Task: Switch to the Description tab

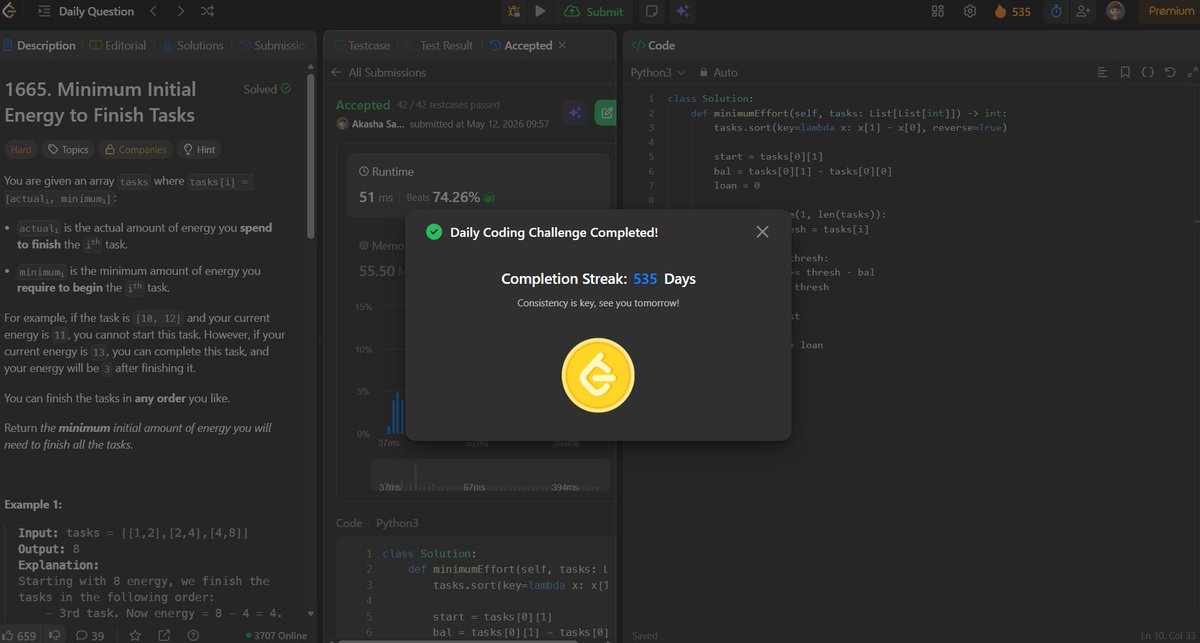Action: point(39,45)
